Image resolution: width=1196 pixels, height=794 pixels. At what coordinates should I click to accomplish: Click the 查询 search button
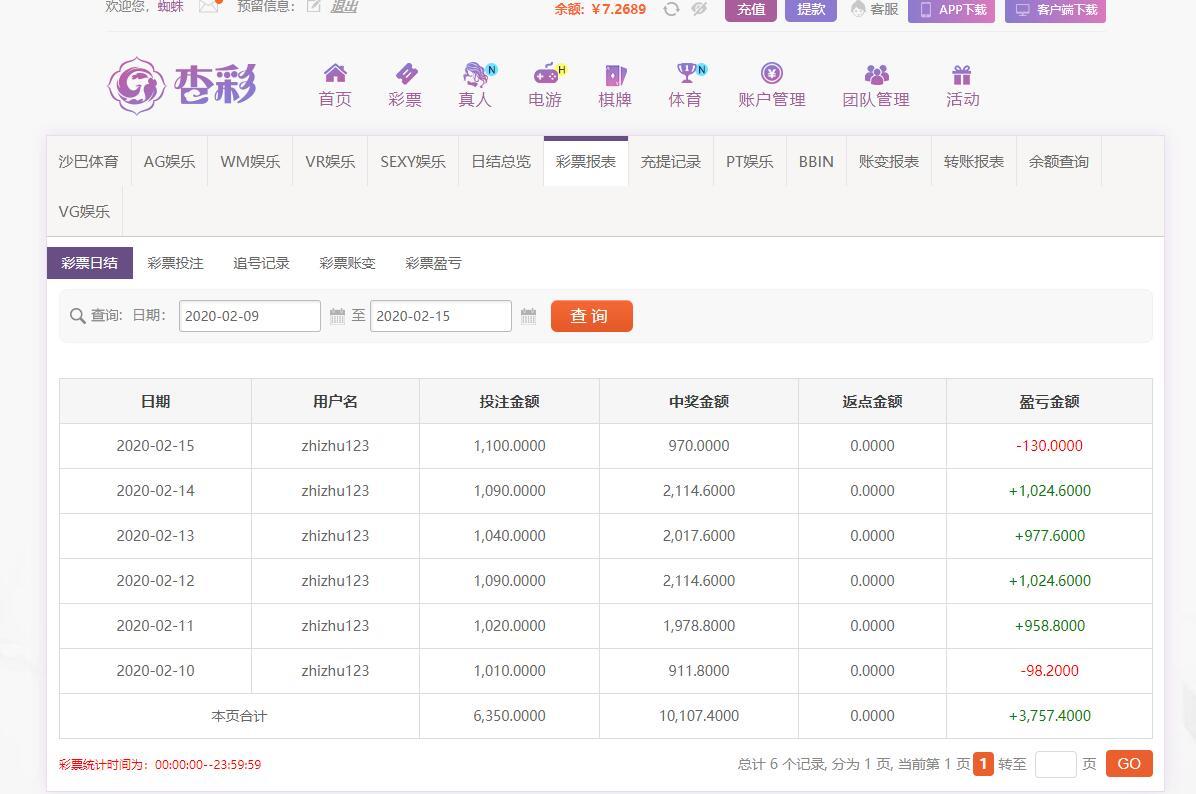click(x=591, y=316)
